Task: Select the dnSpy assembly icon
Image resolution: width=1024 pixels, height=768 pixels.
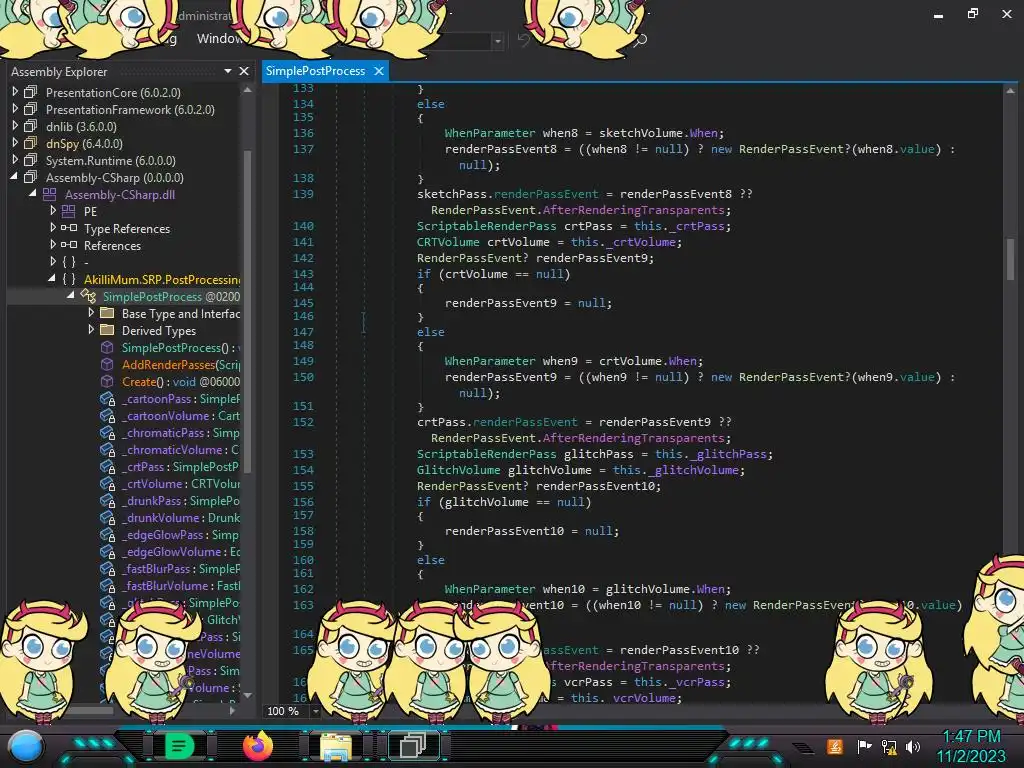Action: click(x=31, y=143)
